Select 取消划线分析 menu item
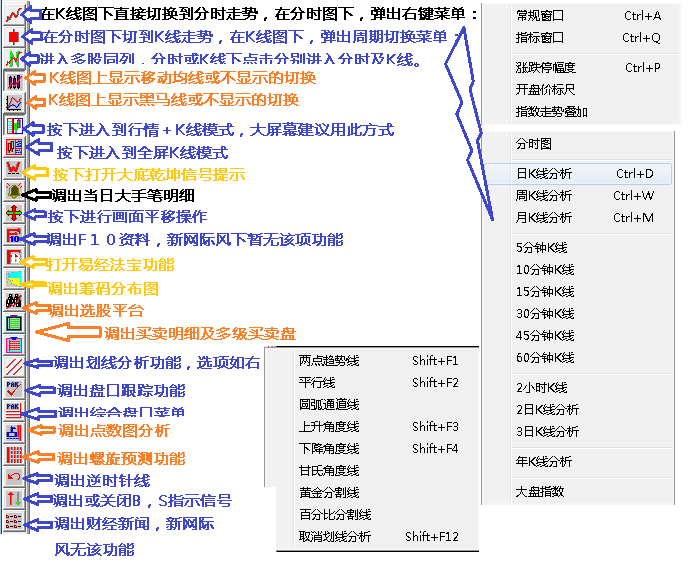695x583 pixels. (378, 537)
